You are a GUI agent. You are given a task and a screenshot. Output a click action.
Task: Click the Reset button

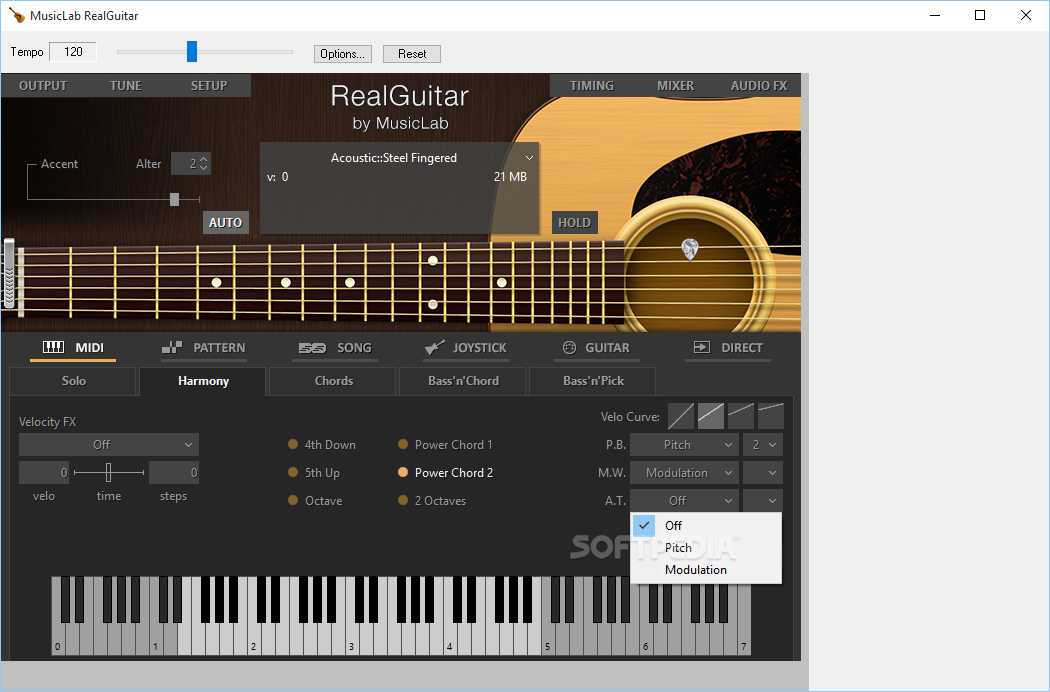coord(412,54)
